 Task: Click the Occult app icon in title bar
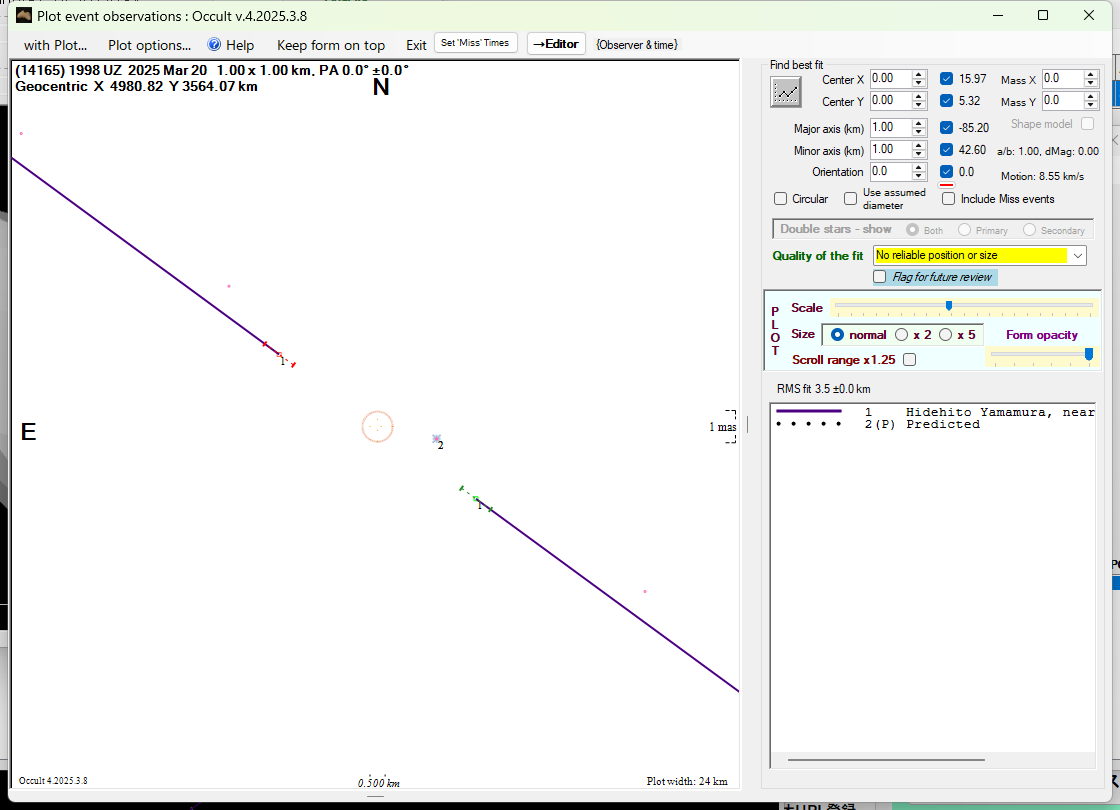click(23, 15)
